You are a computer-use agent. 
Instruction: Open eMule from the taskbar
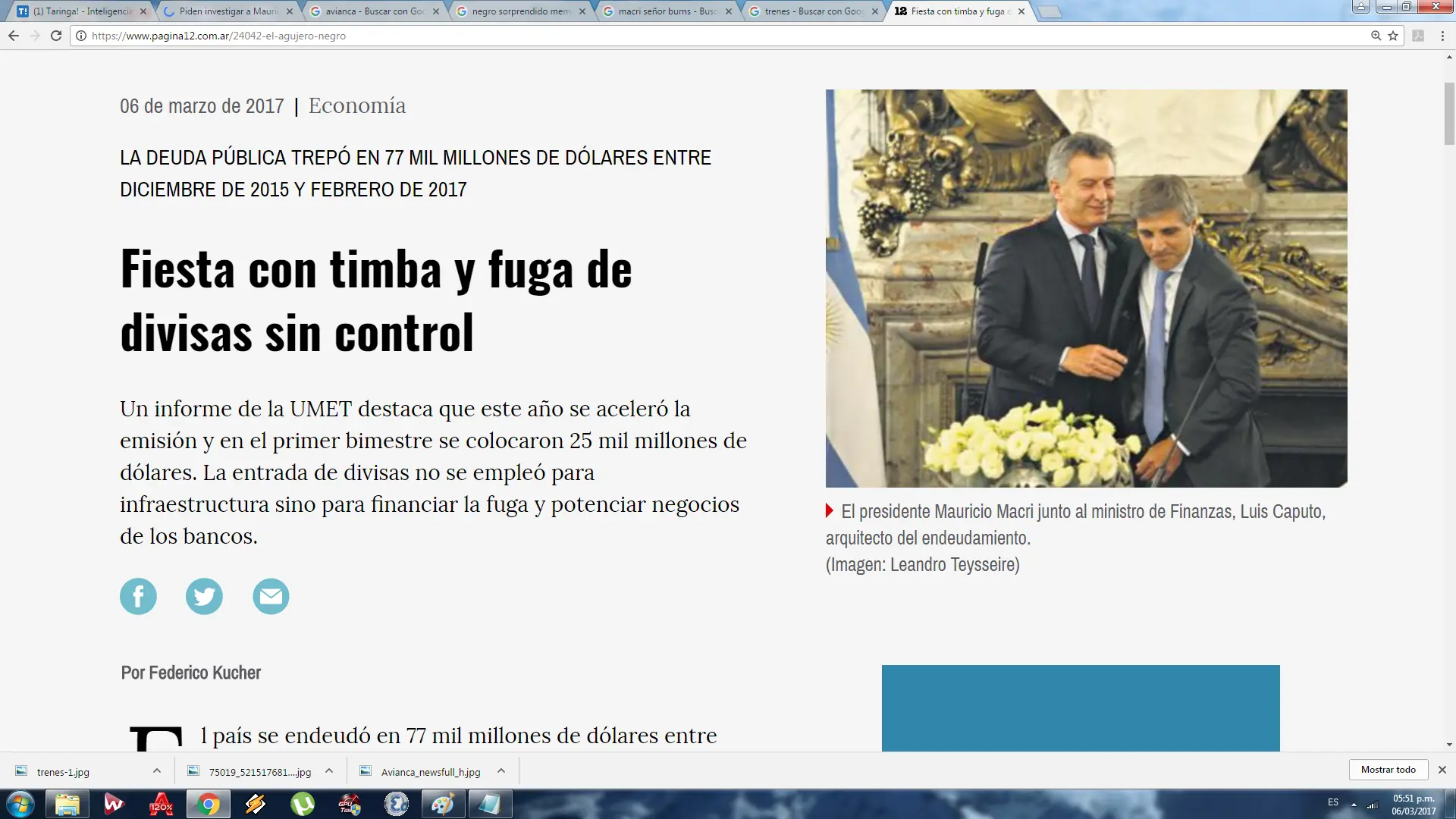(x=395, y=804)
